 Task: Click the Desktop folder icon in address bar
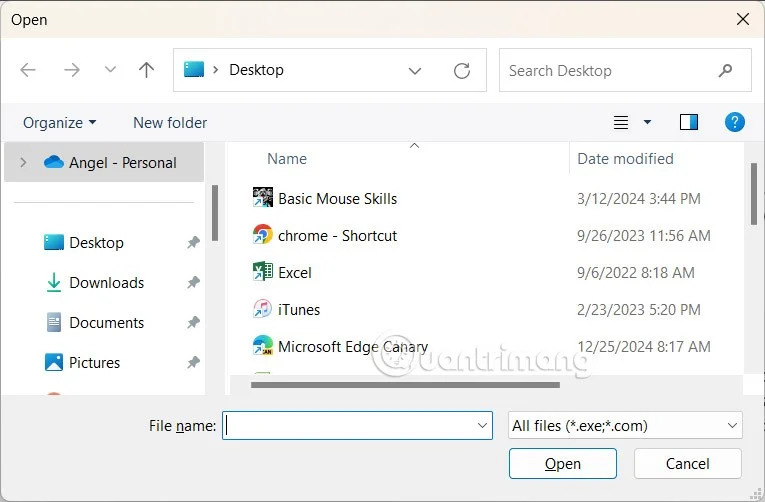click(x=194, y=70)
